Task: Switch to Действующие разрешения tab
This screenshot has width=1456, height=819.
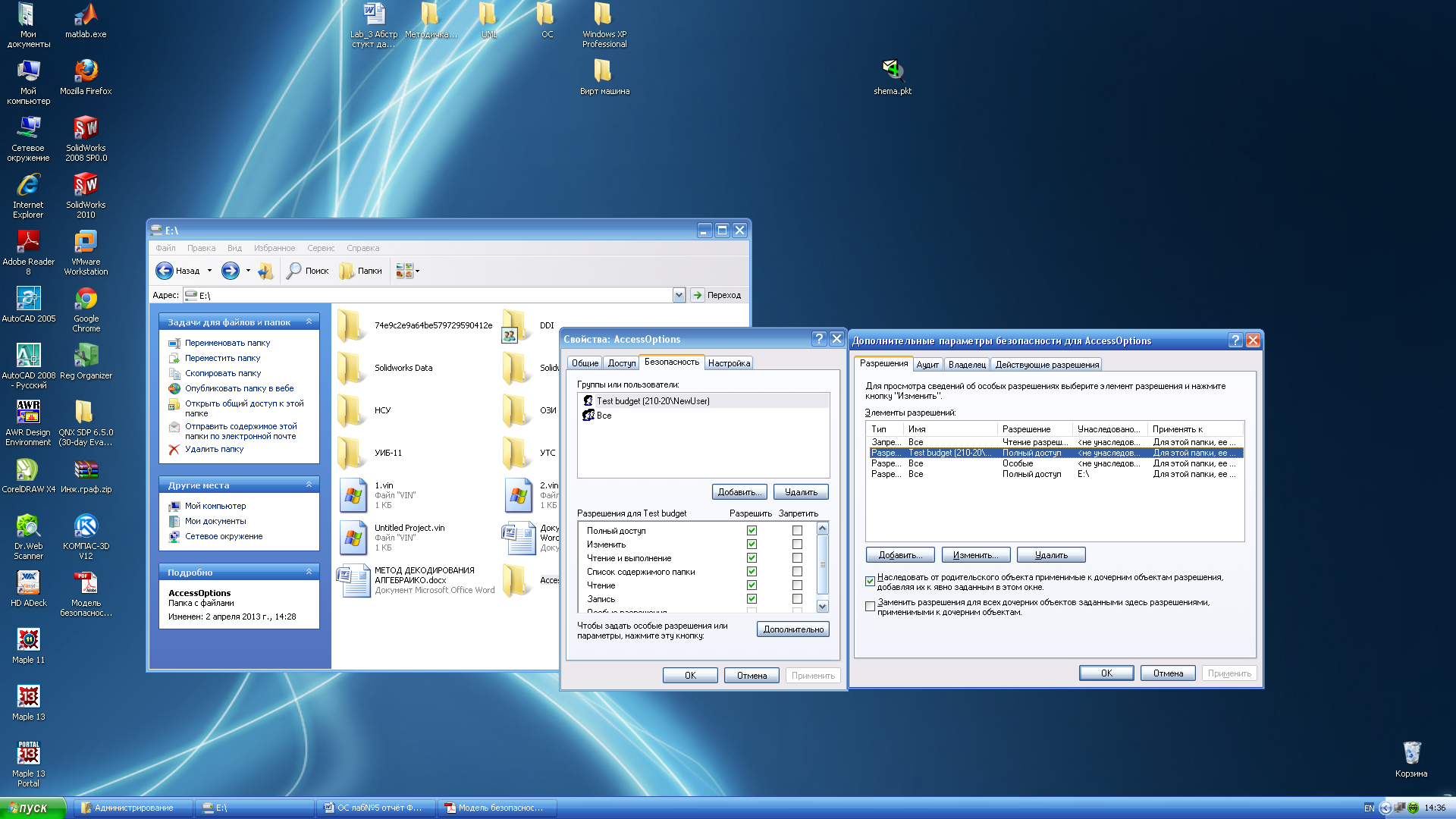Action: (x=1046, y=365)
